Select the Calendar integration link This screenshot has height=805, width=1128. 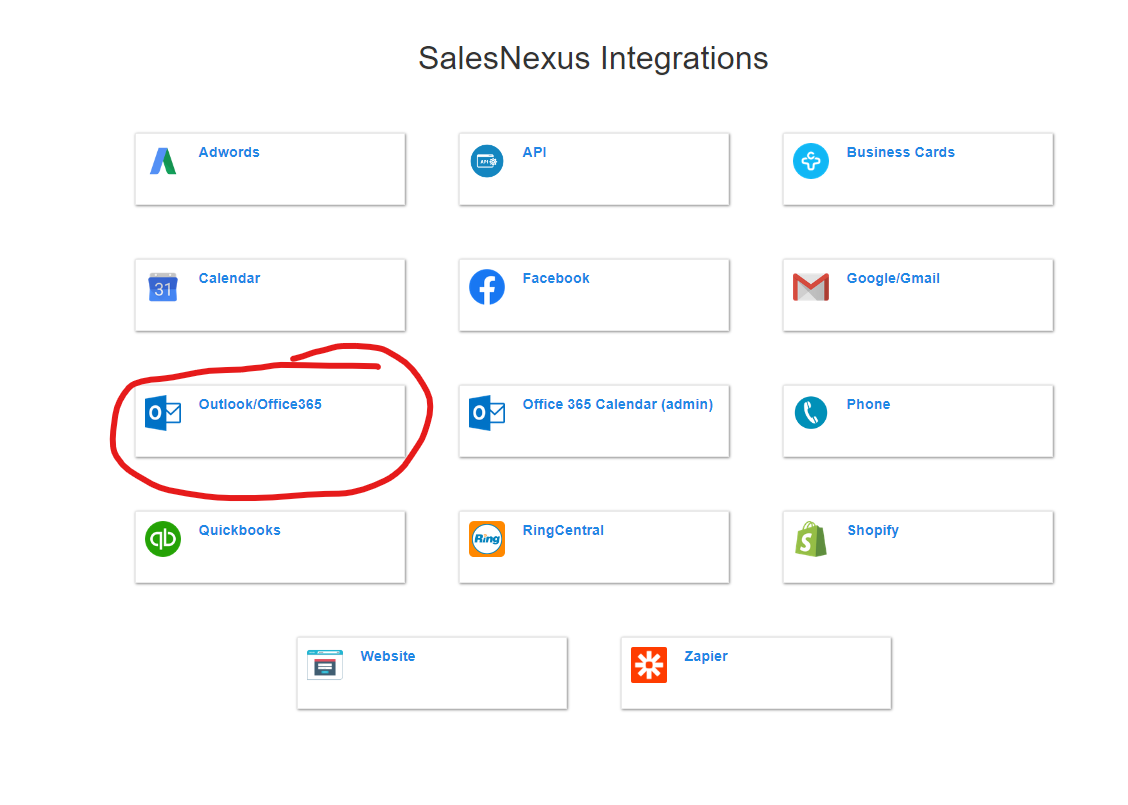pos(229,278)
